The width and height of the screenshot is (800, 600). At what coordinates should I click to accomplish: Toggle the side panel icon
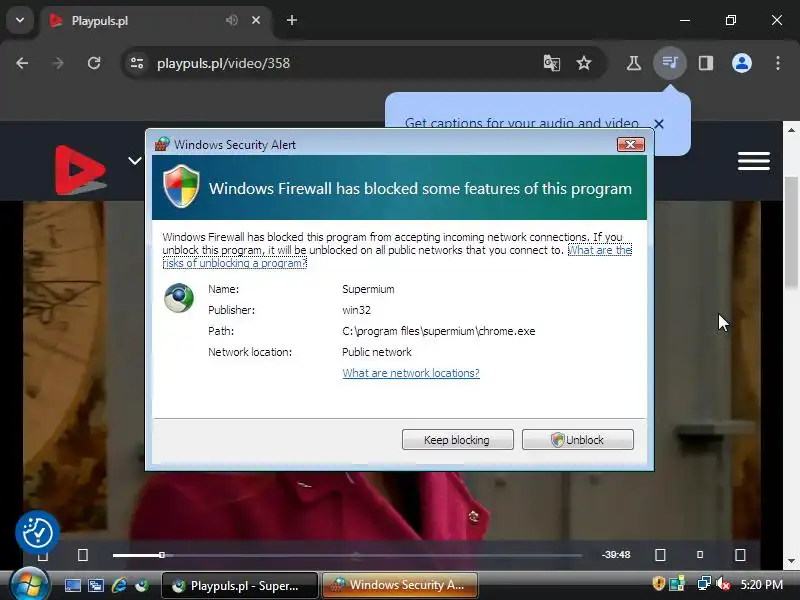click(706, 63)
